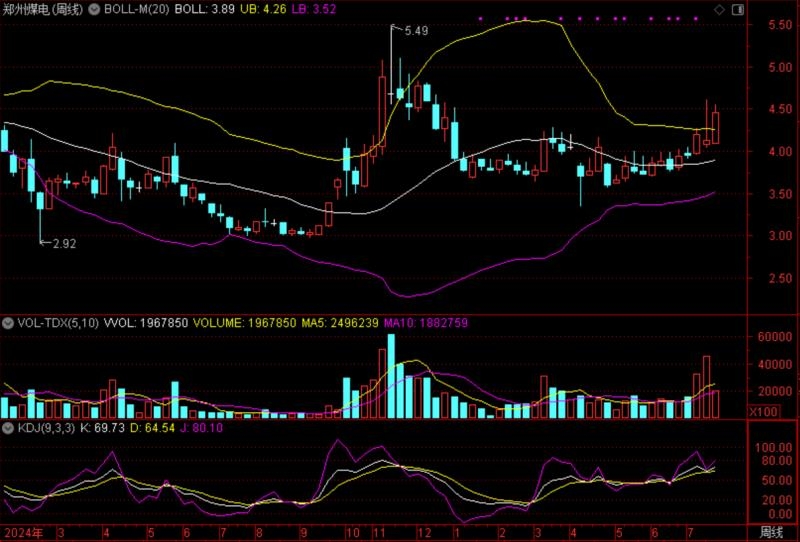Click the 2024年 label on the time axis
800x542 pixels.
[x=23, y=533]
